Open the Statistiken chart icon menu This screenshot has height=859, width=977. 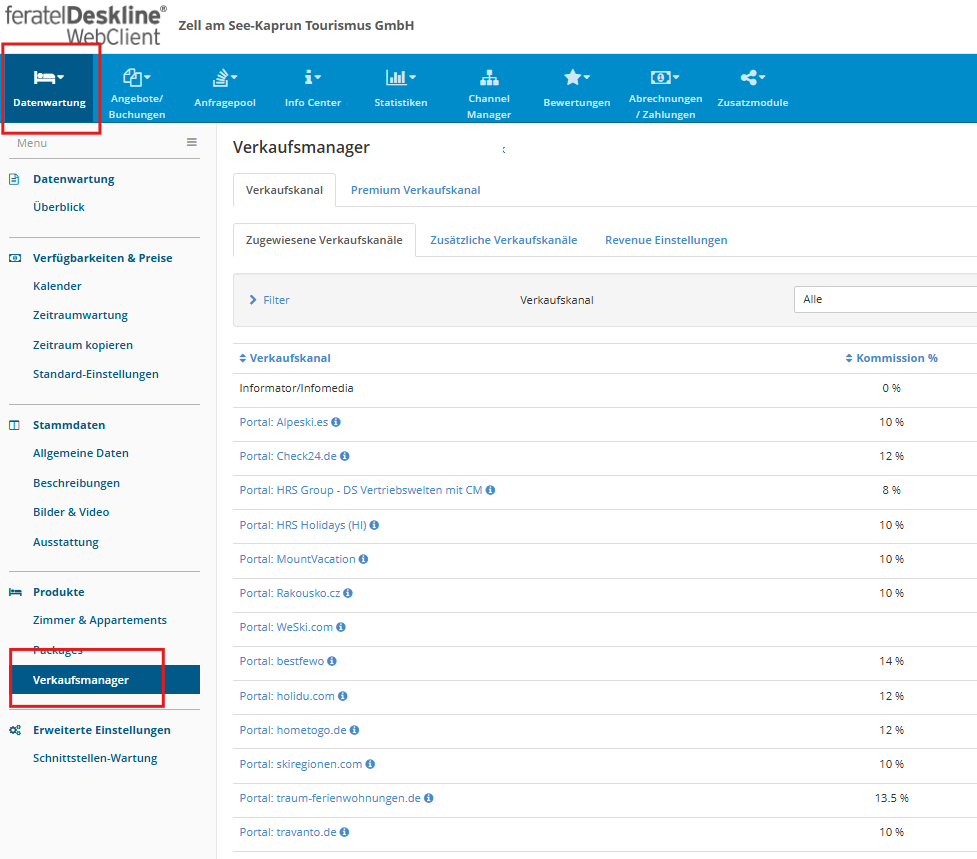[x=400, y=78]
